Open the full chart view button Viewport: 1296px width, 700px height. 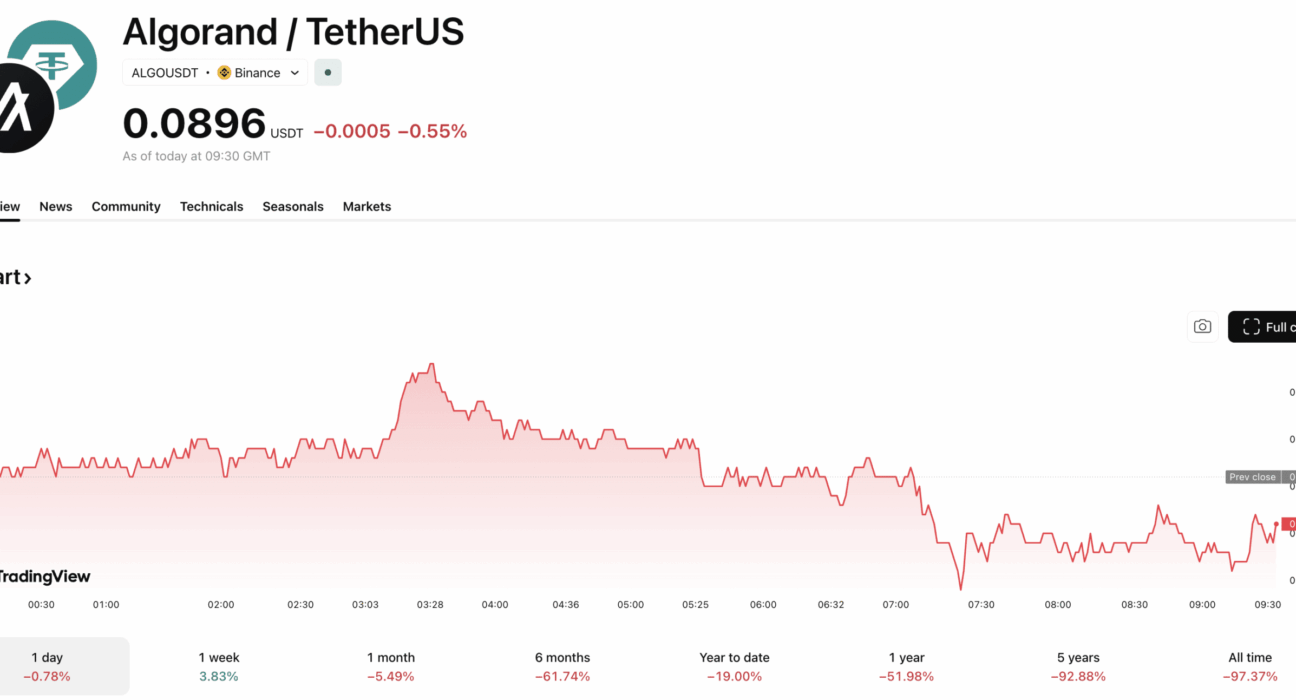point(1265,327)
